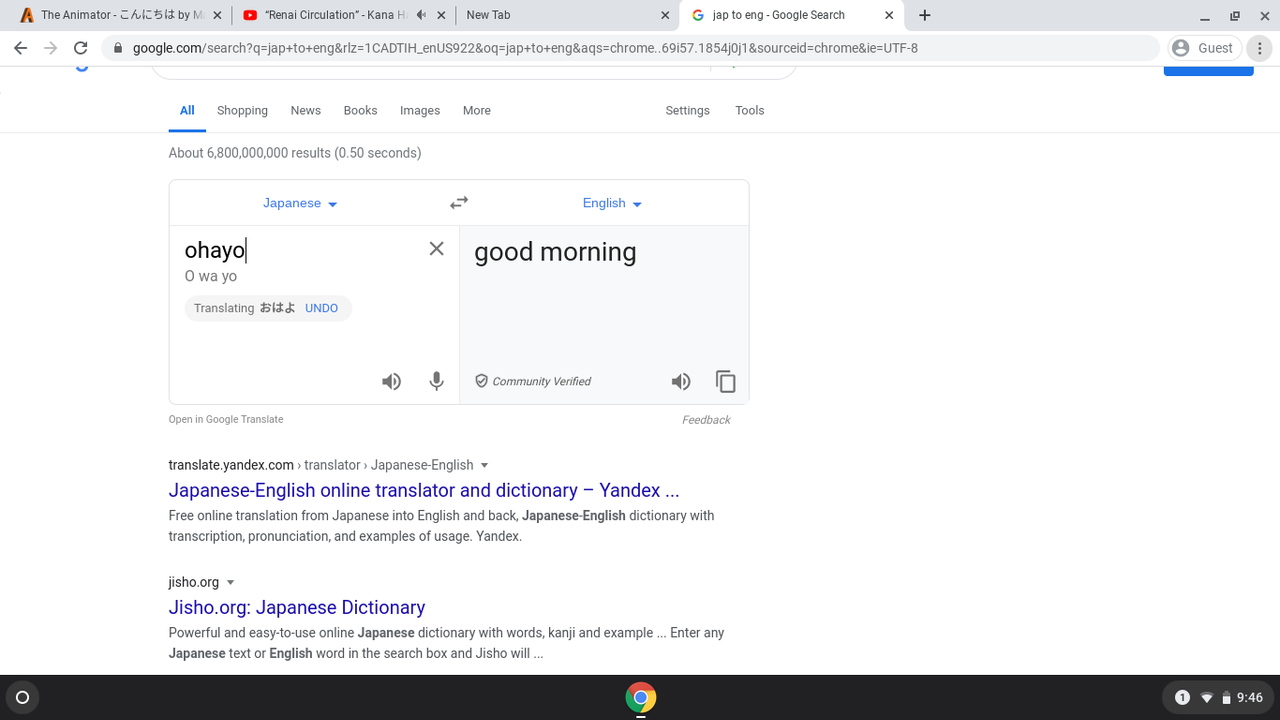Image resolution: width=1280 pixels, height=720 pixels.
Task: Click the 'good morning' translated text
Action: [x=555, y=252]
